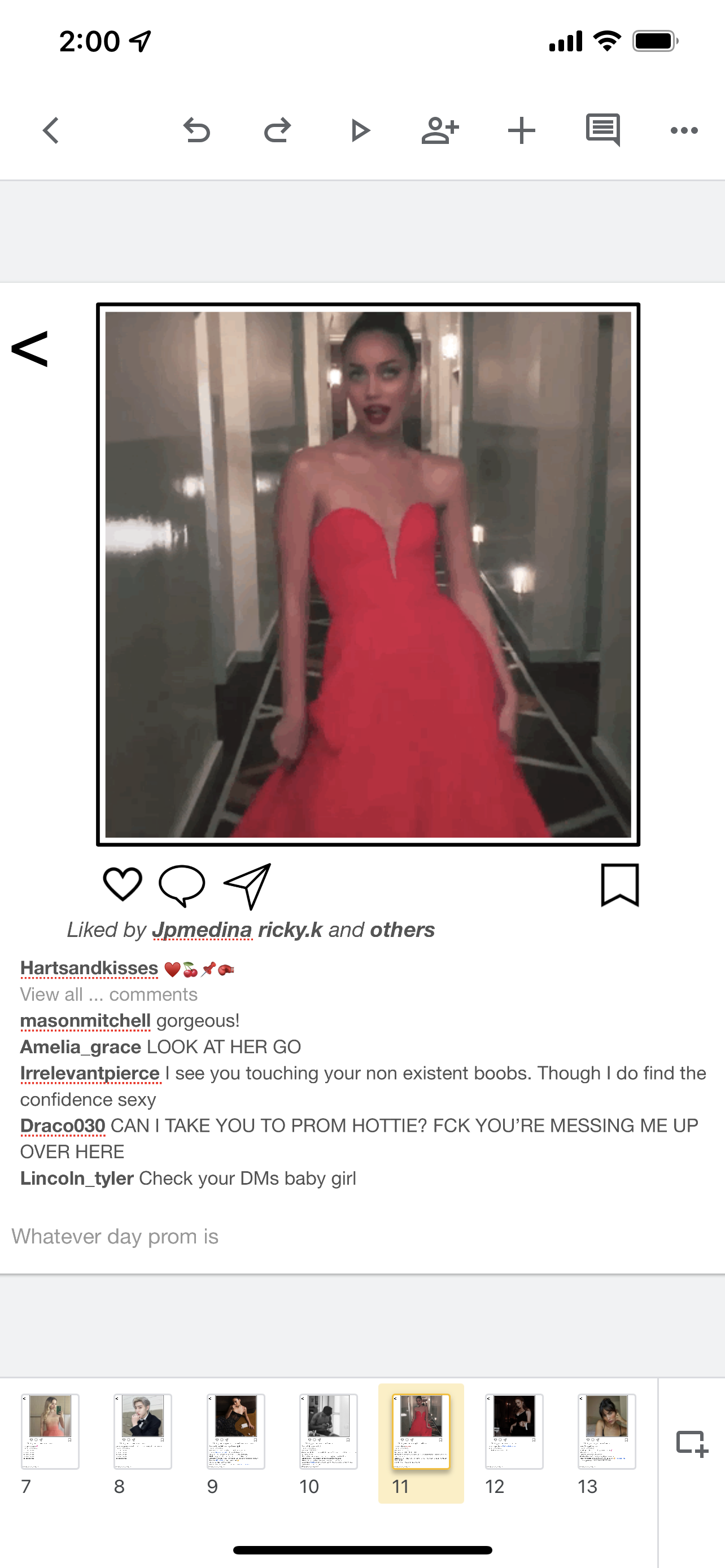Viewport: 725px width, 1568px height.
Task: Start the slideshow with the play icon
Action: pyautogui.click(x=360, y=130)
